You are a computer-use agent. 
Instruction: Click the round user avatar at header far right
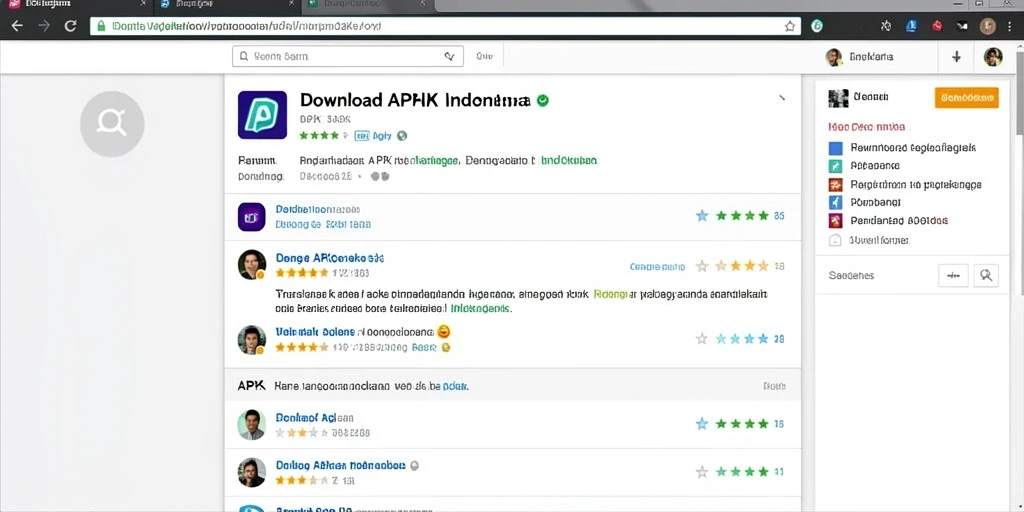pos(993,57)
